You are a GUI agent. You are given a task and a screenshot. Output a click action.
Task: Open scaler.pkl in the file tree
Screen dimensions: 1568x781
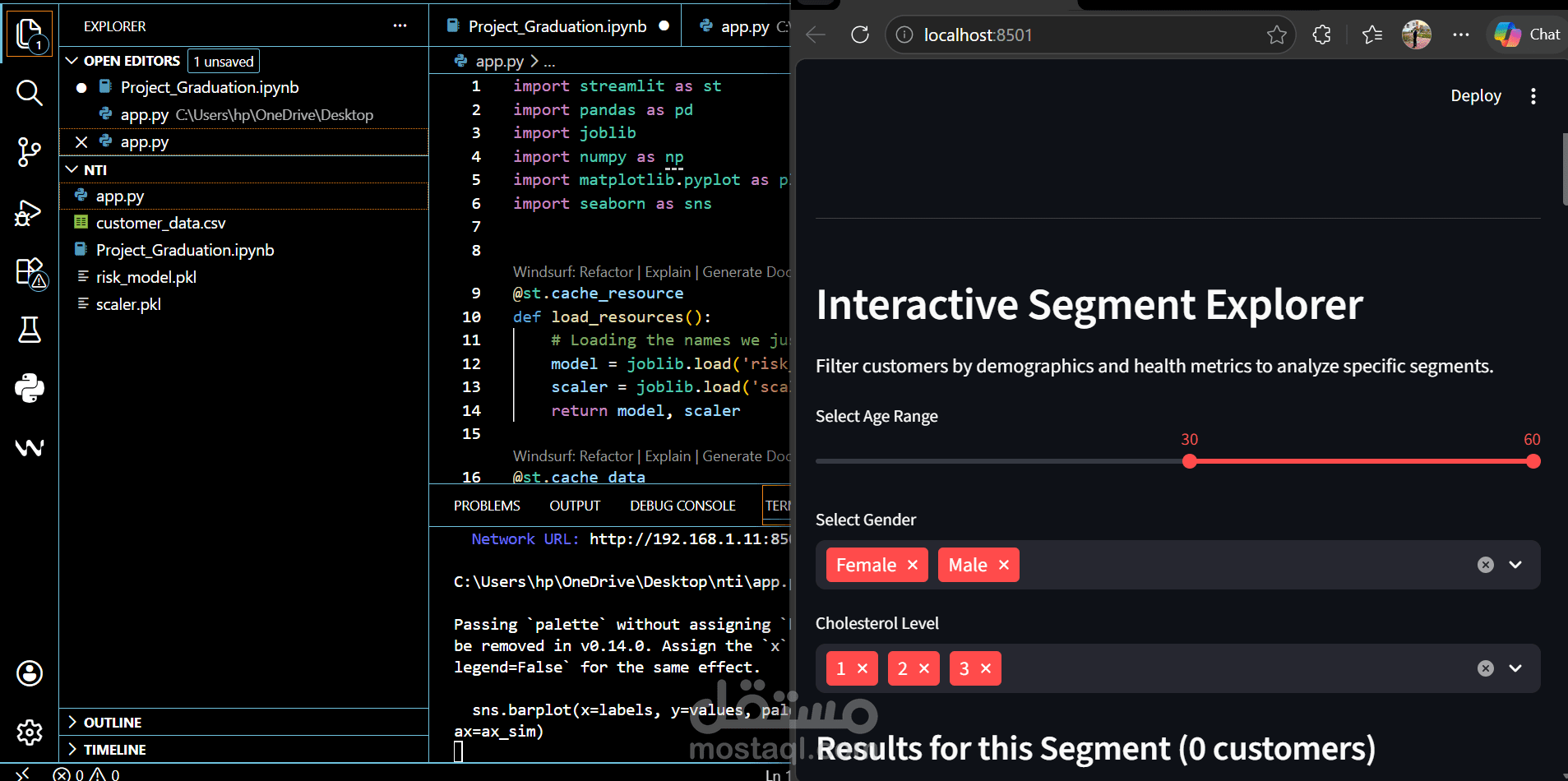coord(244,304)
